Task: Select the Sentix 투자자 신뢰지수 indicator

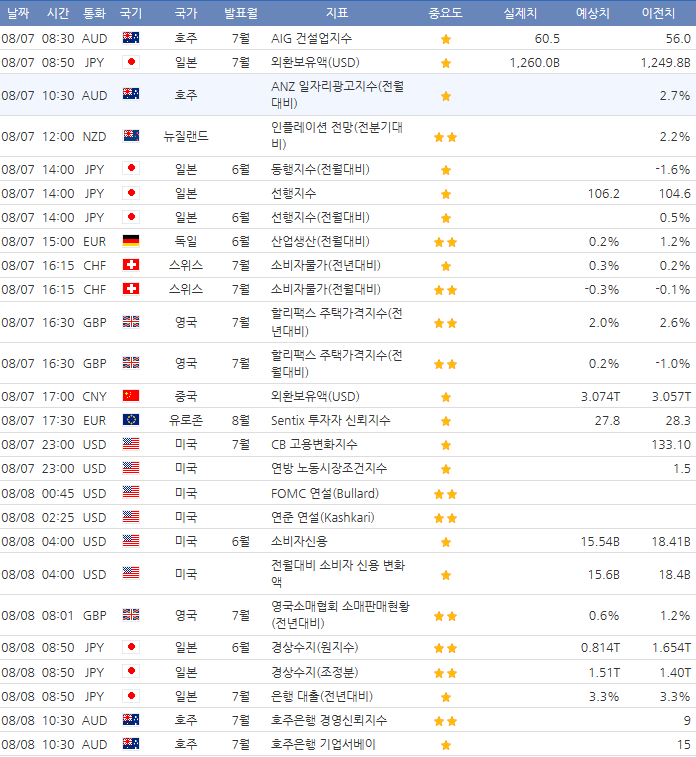Action: pyautogui.click(x=331, y=421)
